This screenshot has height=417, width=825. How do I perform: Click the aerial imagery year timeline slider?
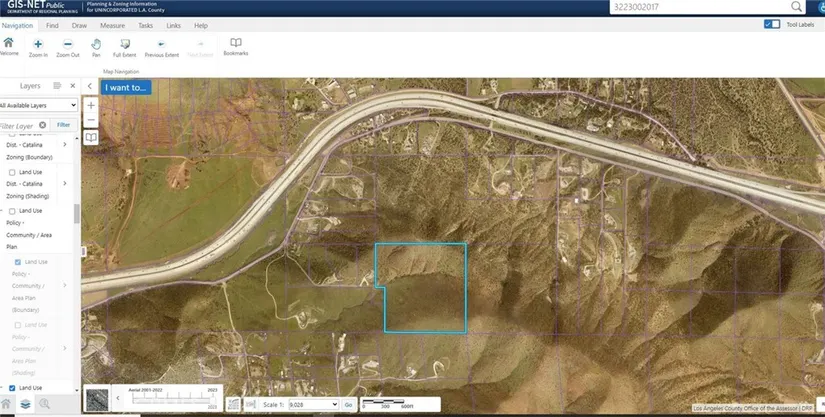(169, 400)
